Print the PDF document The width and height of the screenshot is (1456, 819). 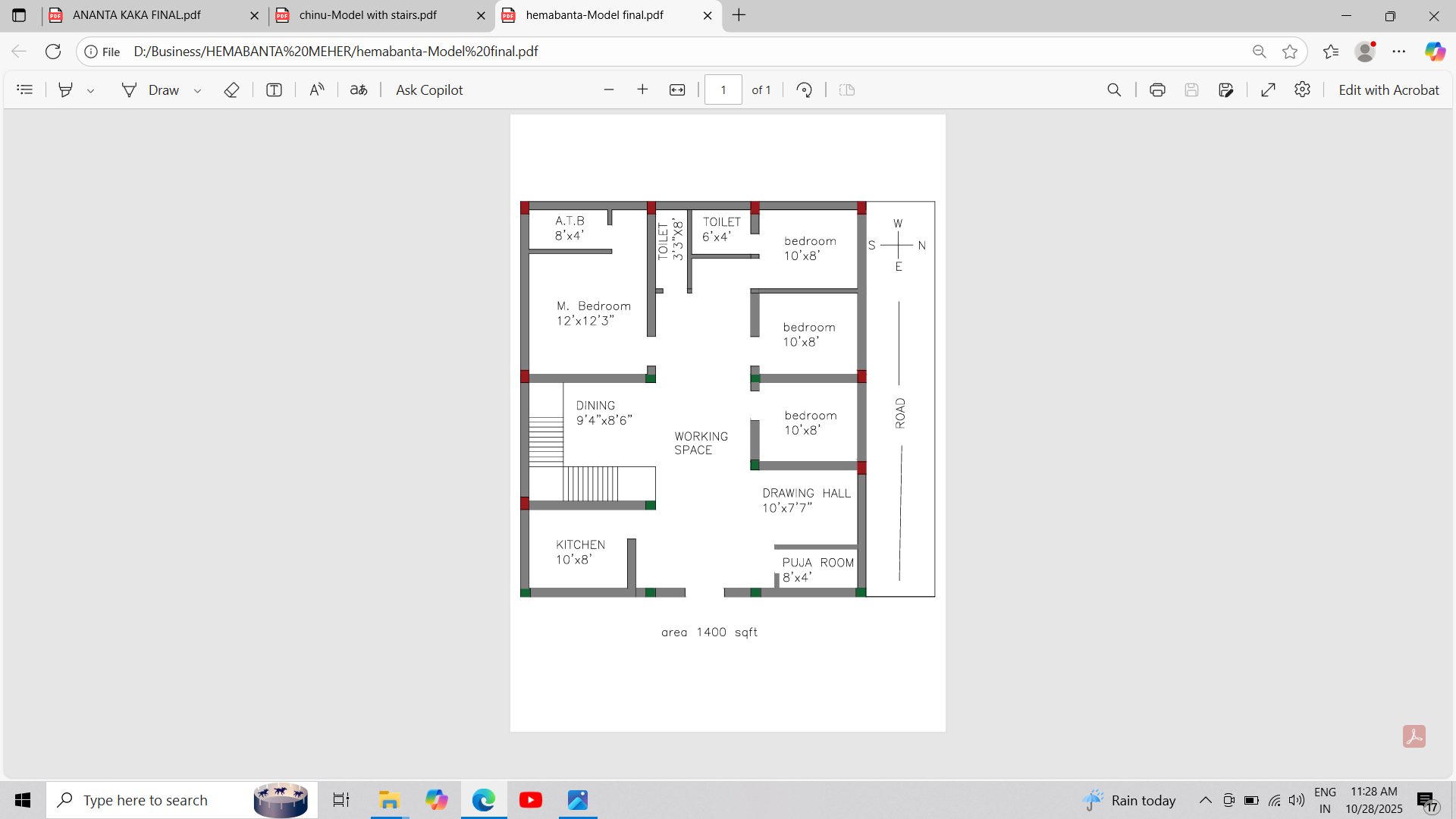[1157, 89]
